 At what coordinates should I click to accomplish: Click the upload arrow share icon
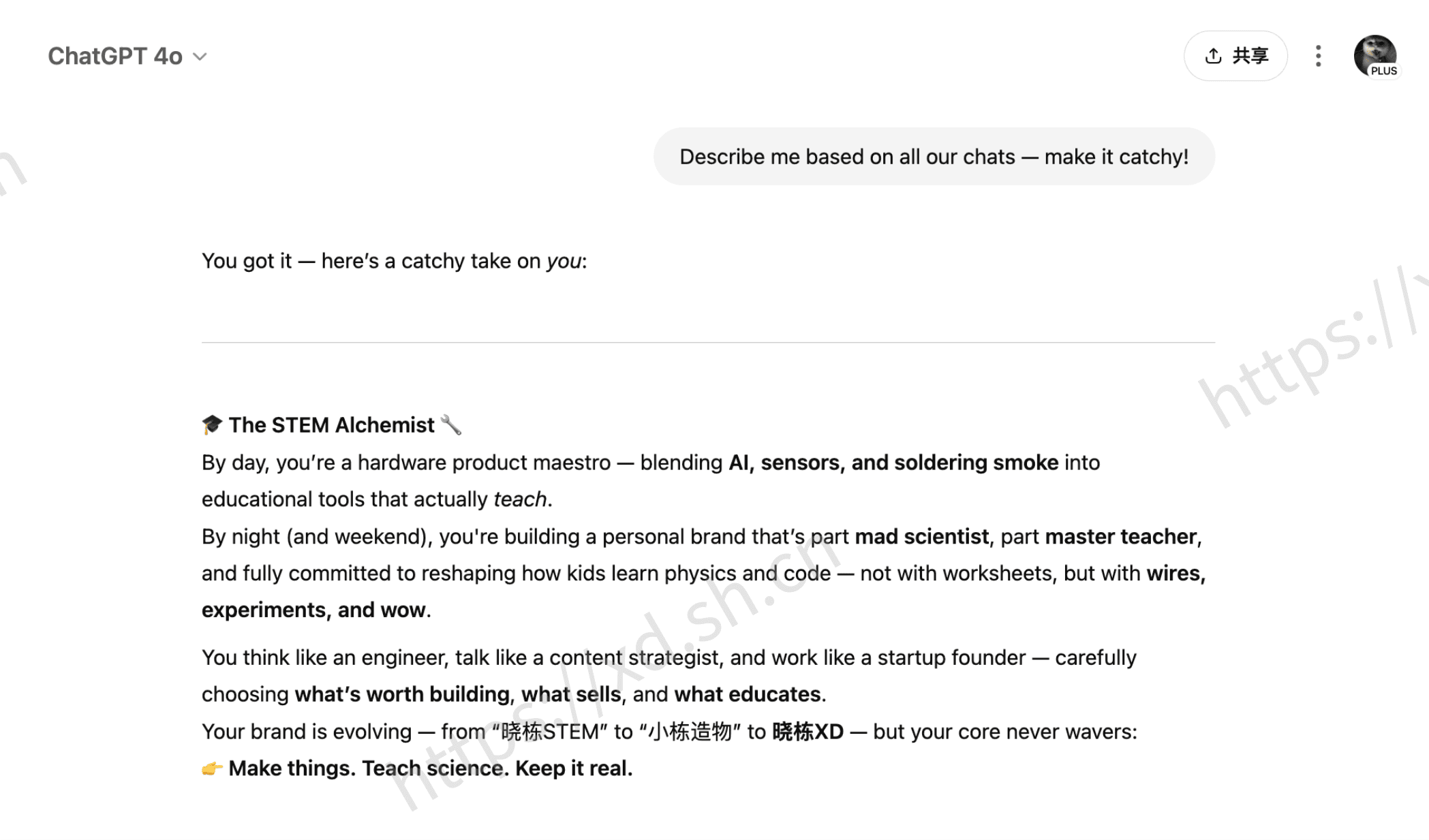coord(1213,56)
